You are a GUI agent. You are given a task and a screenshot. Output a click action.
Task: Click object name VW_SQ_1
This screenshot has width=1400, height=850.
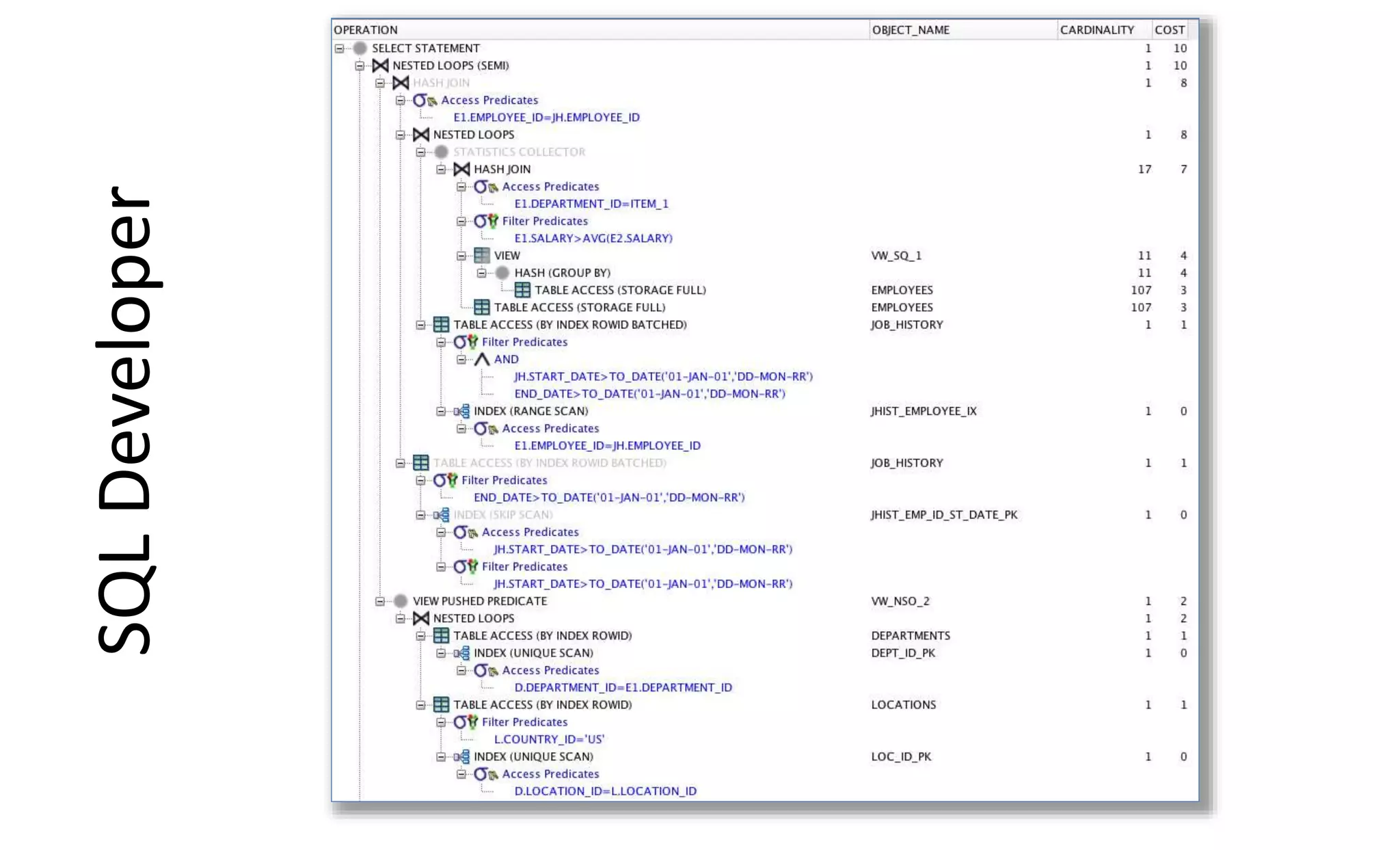pos(896,256)
